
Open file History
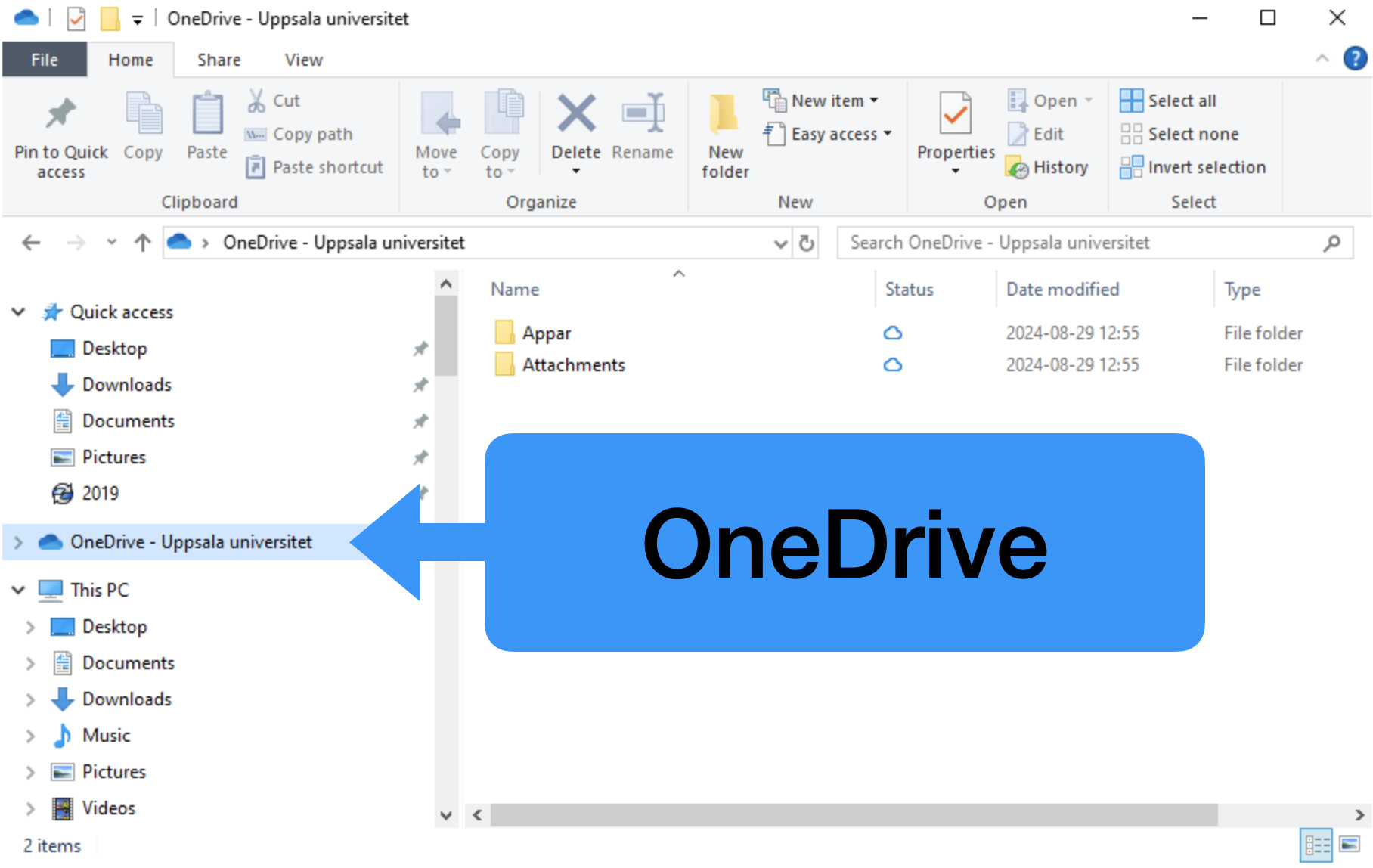tap(1047, 167)
